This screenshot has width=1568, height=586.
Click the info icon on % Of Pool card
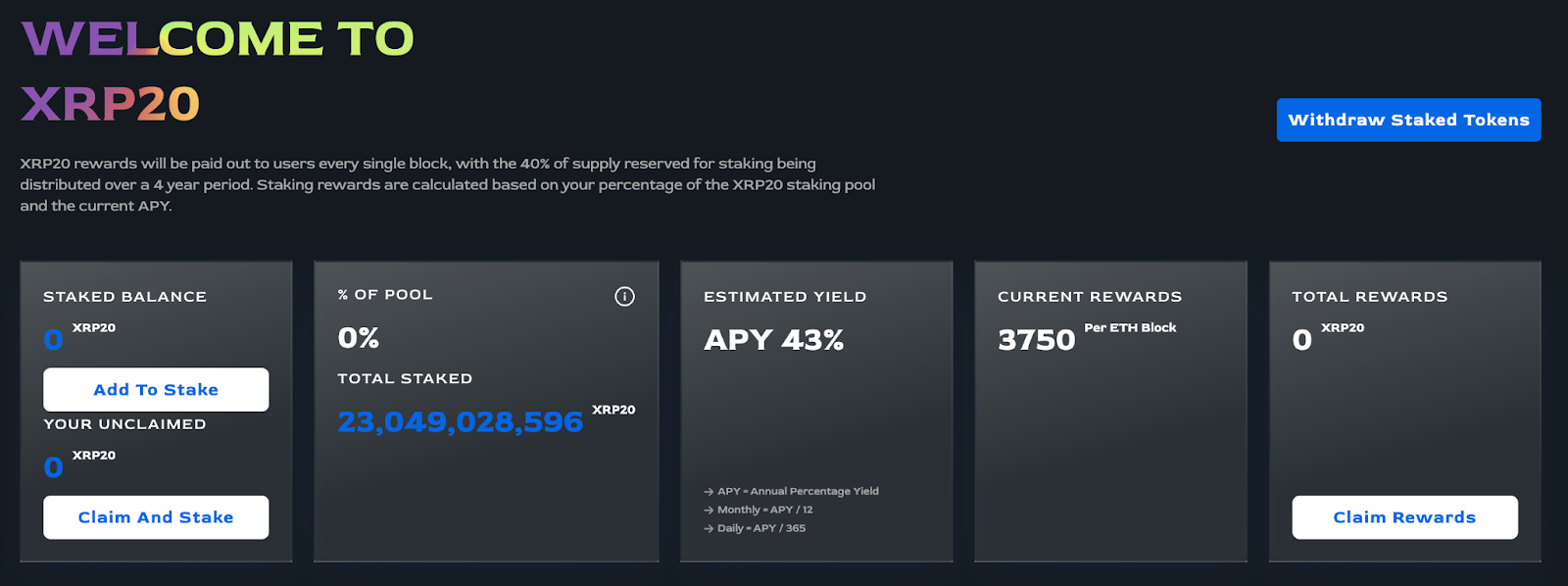[624, 296]
